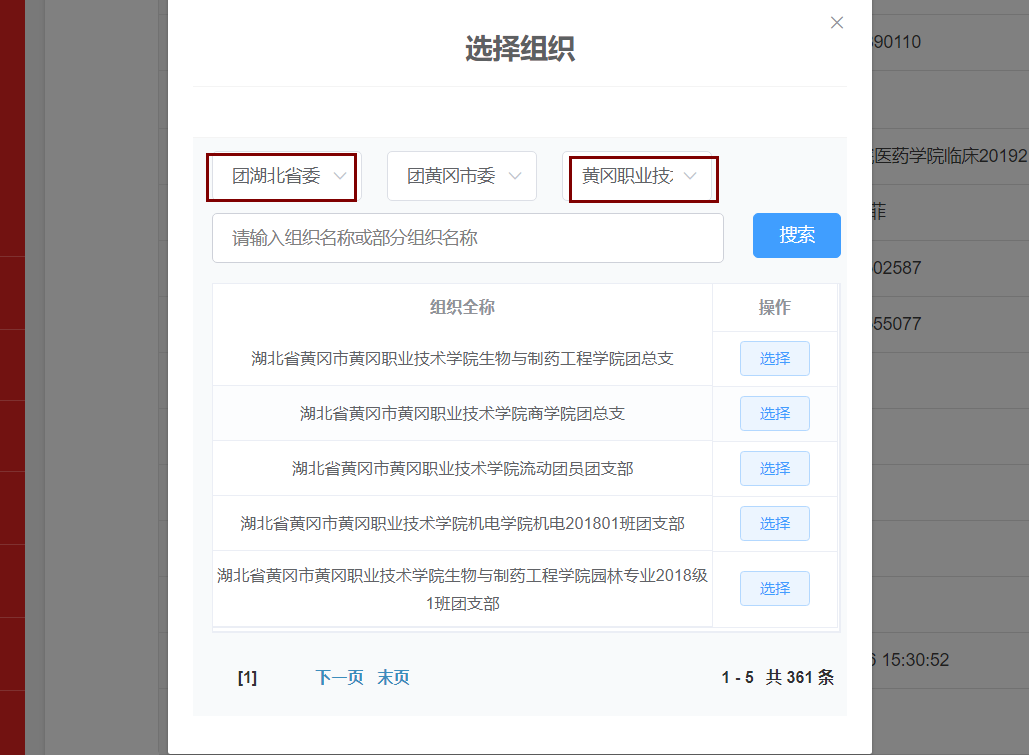Choose 商学院团总支 with its 选择 button

point(774,413)
